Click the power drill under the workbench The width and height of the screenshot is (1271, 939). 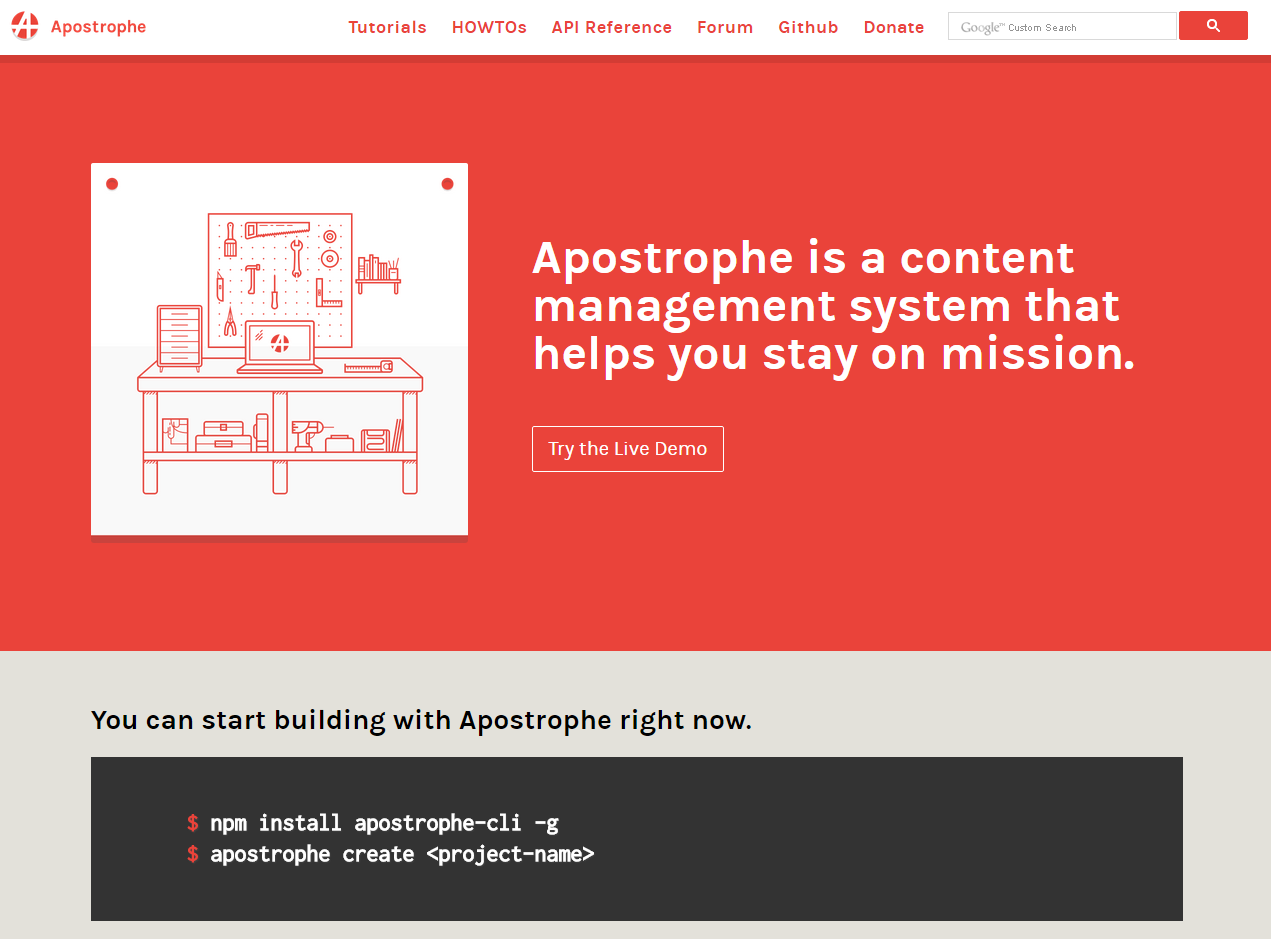click(x=305, y=434)
